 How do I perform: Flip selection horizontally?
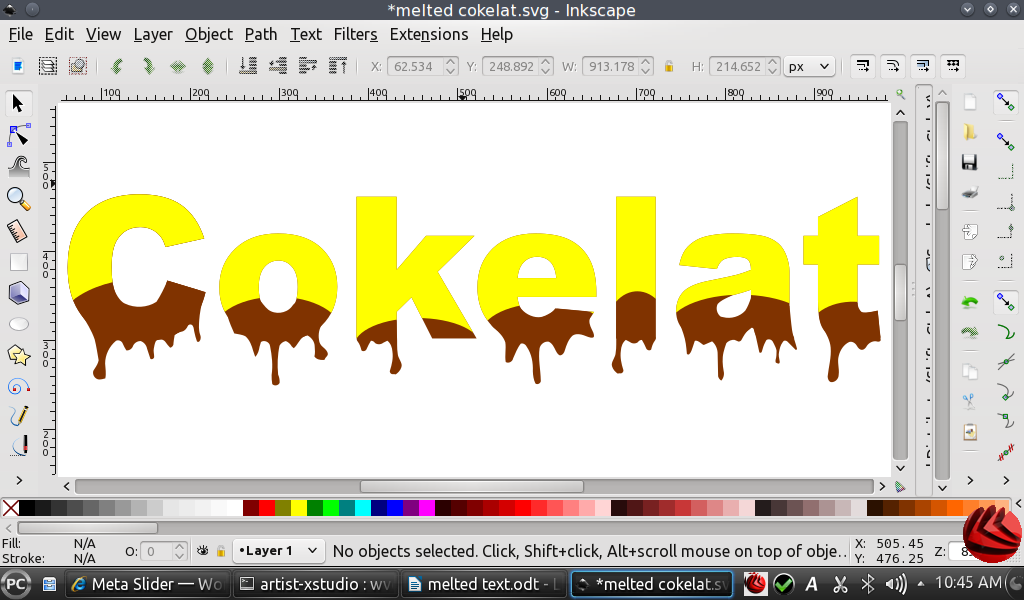pyautogui.click(x=178, y=66)
